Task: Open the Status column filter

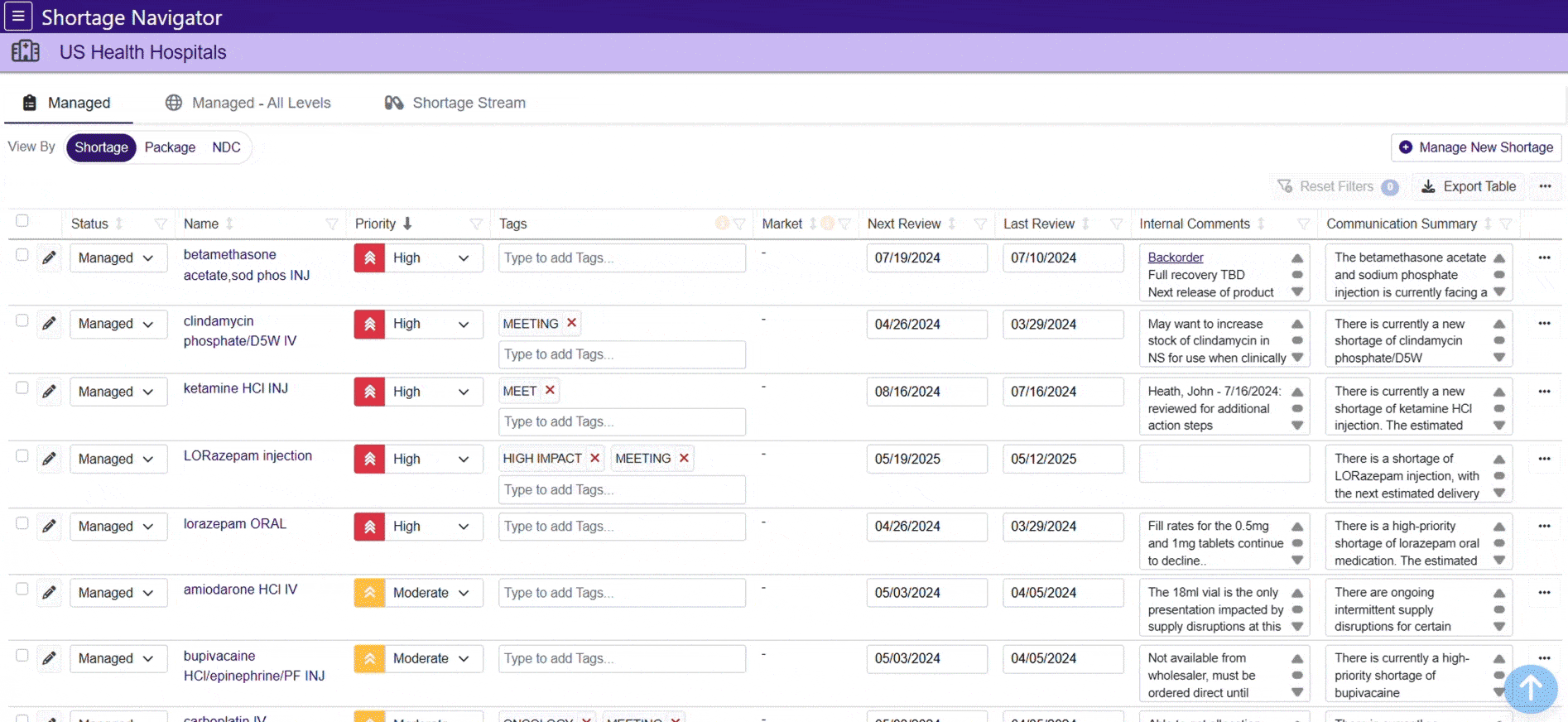Action: (x=161, y=224)
